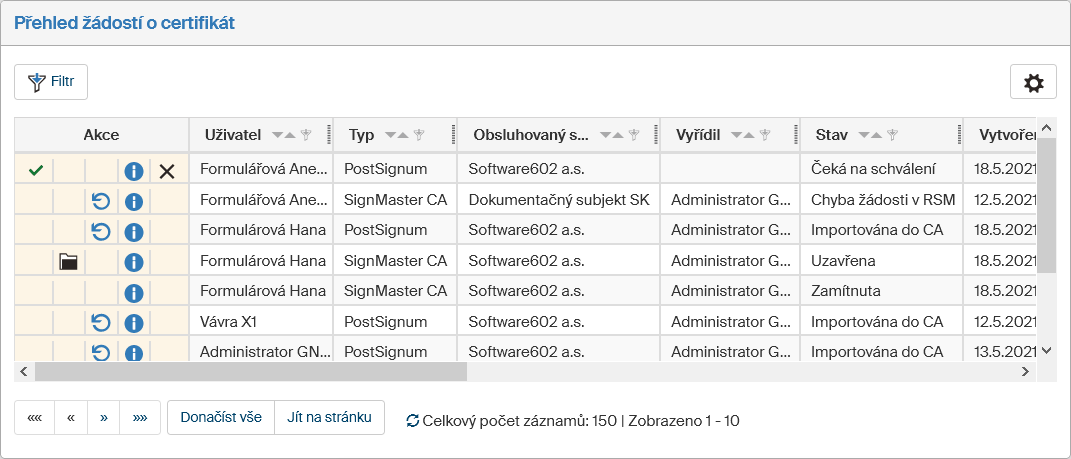Image resolution: width=1071 pixels, height=459 pixels.
Task: Open the gear settings button
Action: (x=1033, y=83)
